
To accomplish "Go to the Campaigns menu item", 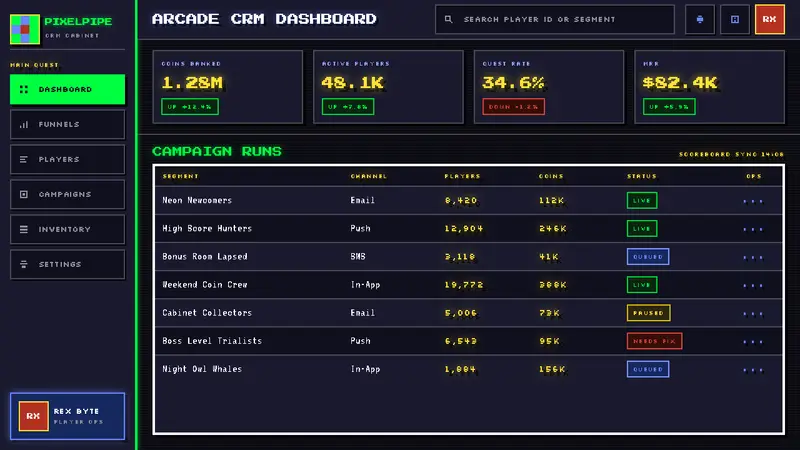I will pos(67,194).
